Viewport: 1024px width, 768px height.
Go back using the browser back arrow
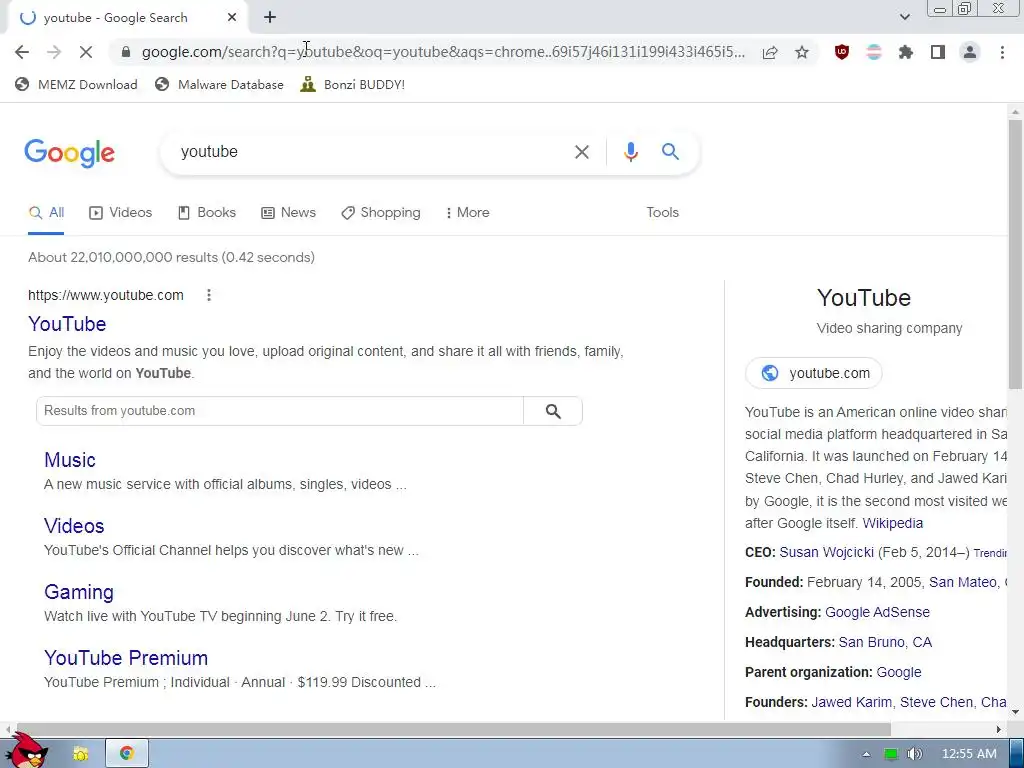coord(22,52)
